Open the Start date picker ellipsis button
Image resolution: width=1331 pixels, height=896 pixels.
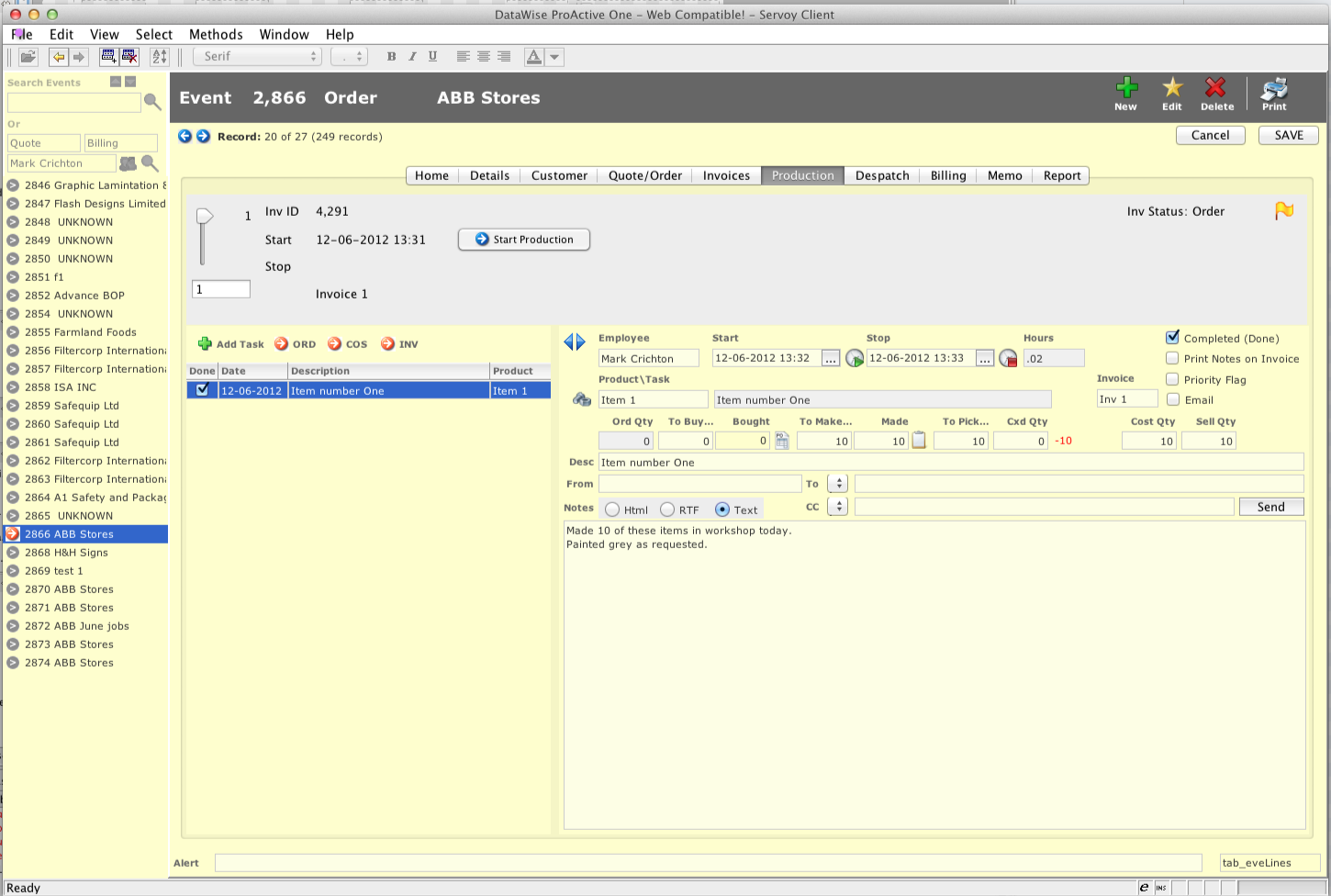[831, 358]
